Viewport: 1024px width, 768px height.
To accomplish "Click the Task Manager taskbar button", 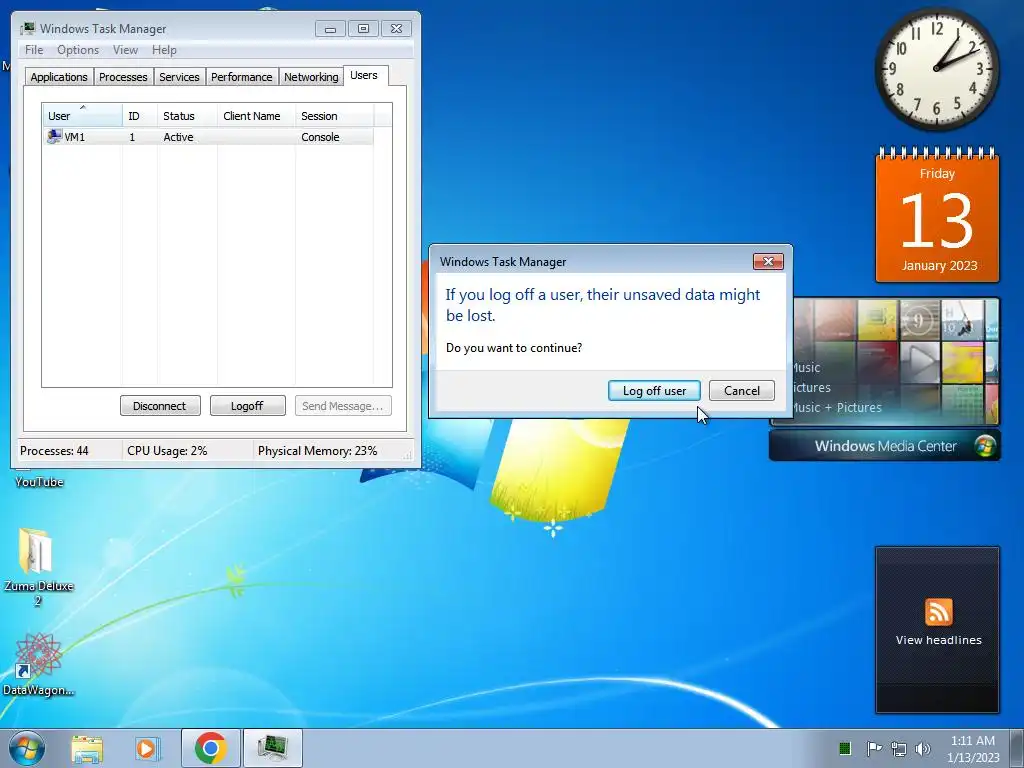I will point(272,748).
